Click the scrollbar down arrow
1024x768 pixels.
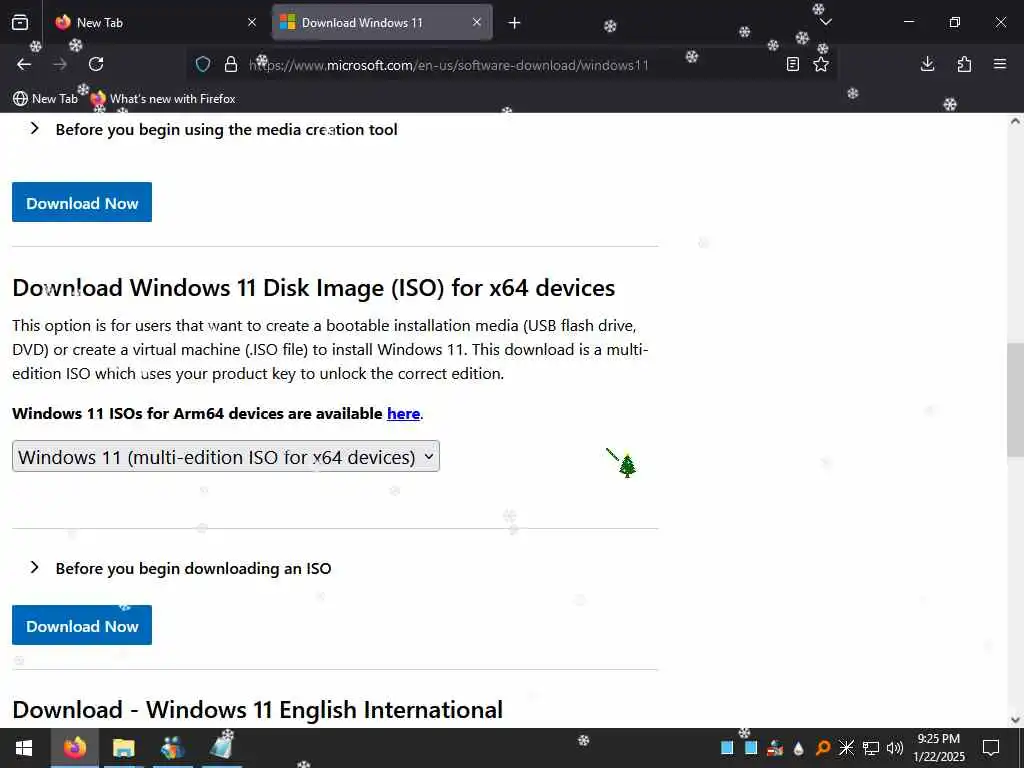point(1015,720)
